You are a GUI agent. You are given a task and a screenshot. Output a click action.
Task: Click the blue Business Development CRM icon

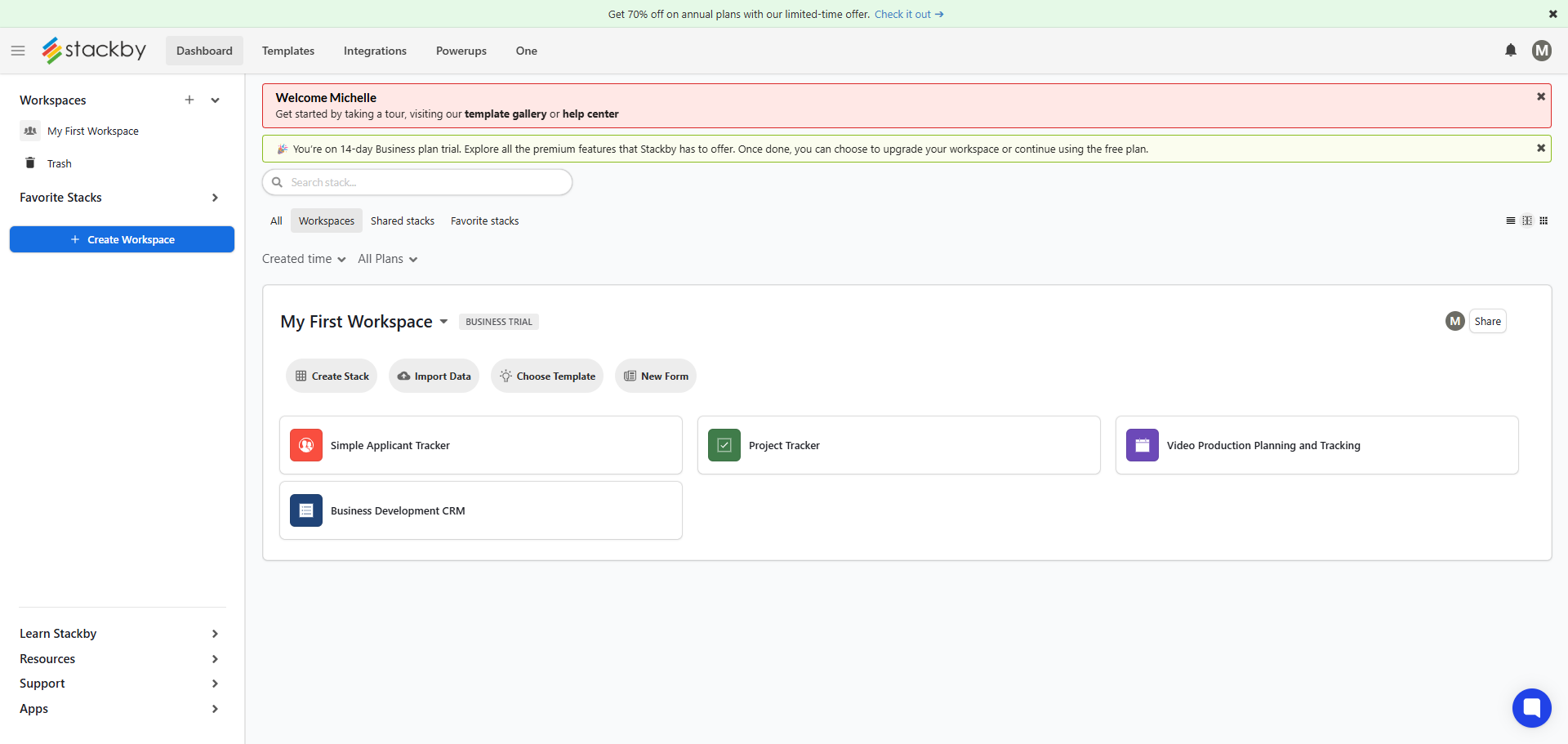click(306, 510)
